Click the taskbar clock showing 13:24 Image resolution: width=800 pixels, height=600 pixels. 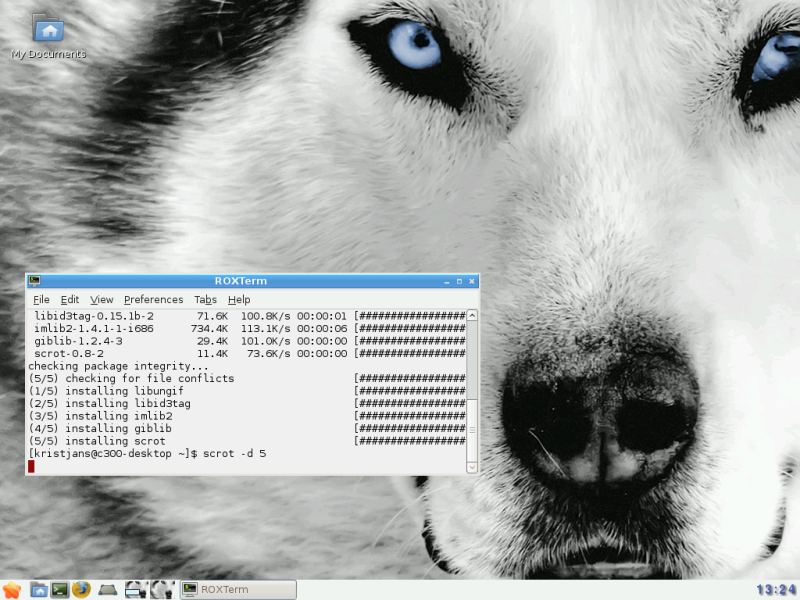(x=777, y=590)
